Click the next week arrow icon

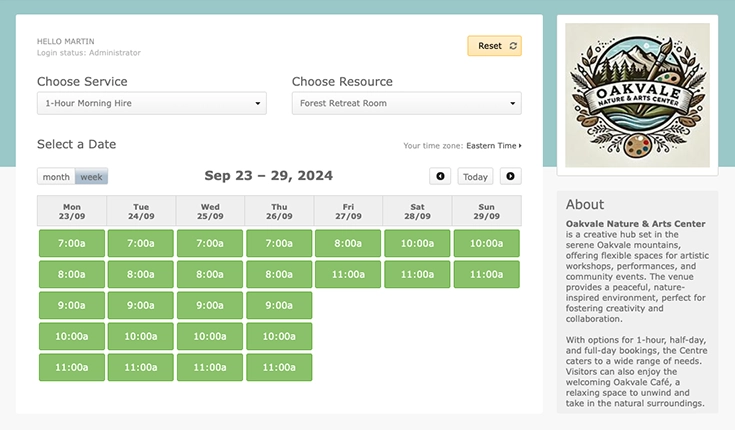510,177
